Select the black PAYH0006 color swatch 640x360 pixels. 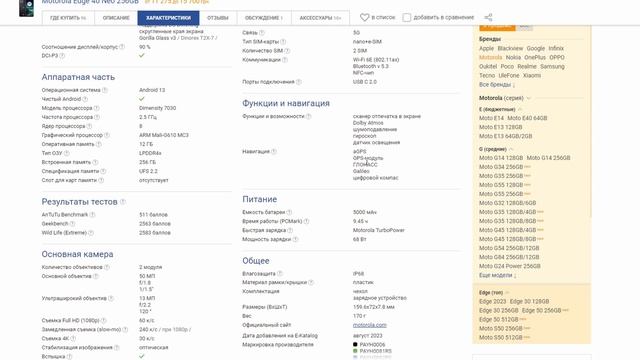click(x=355, y=344)
